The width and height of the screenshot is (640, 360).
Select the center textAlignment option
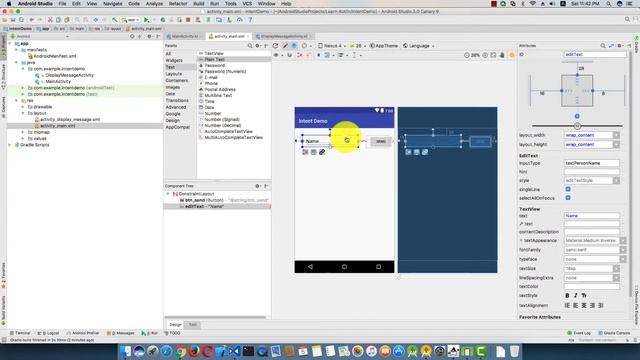pyautogui.click(x=584, y=305)
